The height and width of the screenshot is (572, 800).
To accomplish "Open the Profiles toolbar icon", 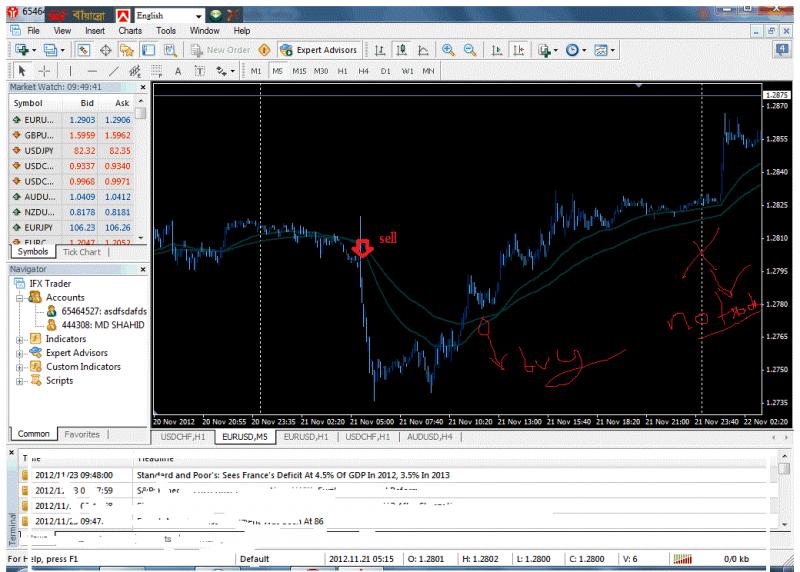I will (50, 50).
